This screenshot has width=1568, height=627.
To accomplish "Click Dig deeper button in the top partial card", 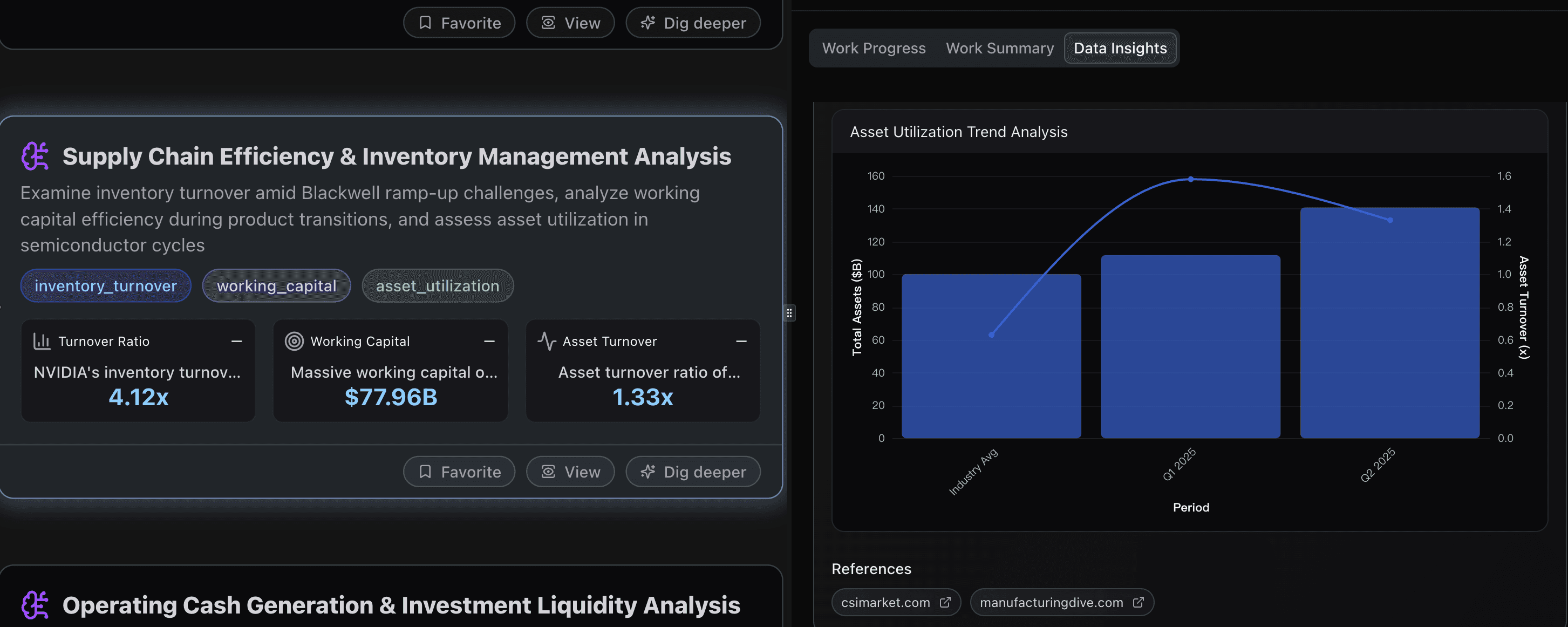I will point(693,23).
